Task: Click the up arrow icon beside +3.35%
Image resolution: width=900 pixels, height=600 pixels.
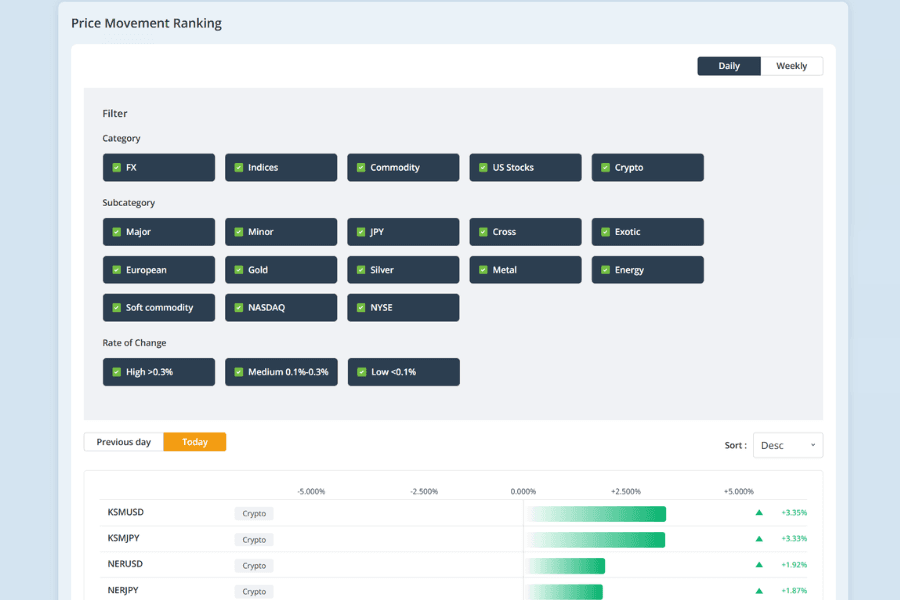Action: [x=759, y=513]
